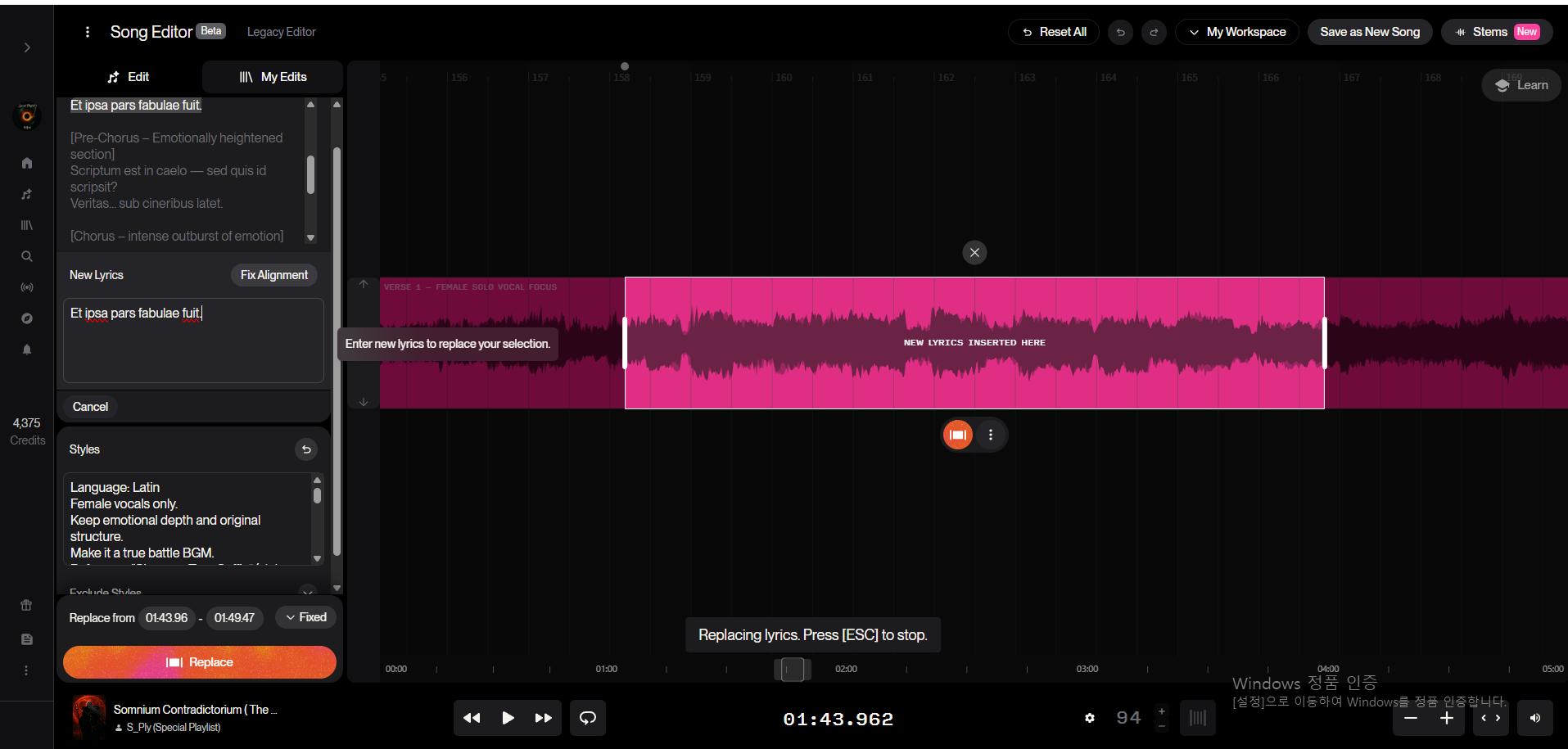This screenshot has width=1568, height=749.
Task: Click the speaker volume icon
Action: 1534,718
